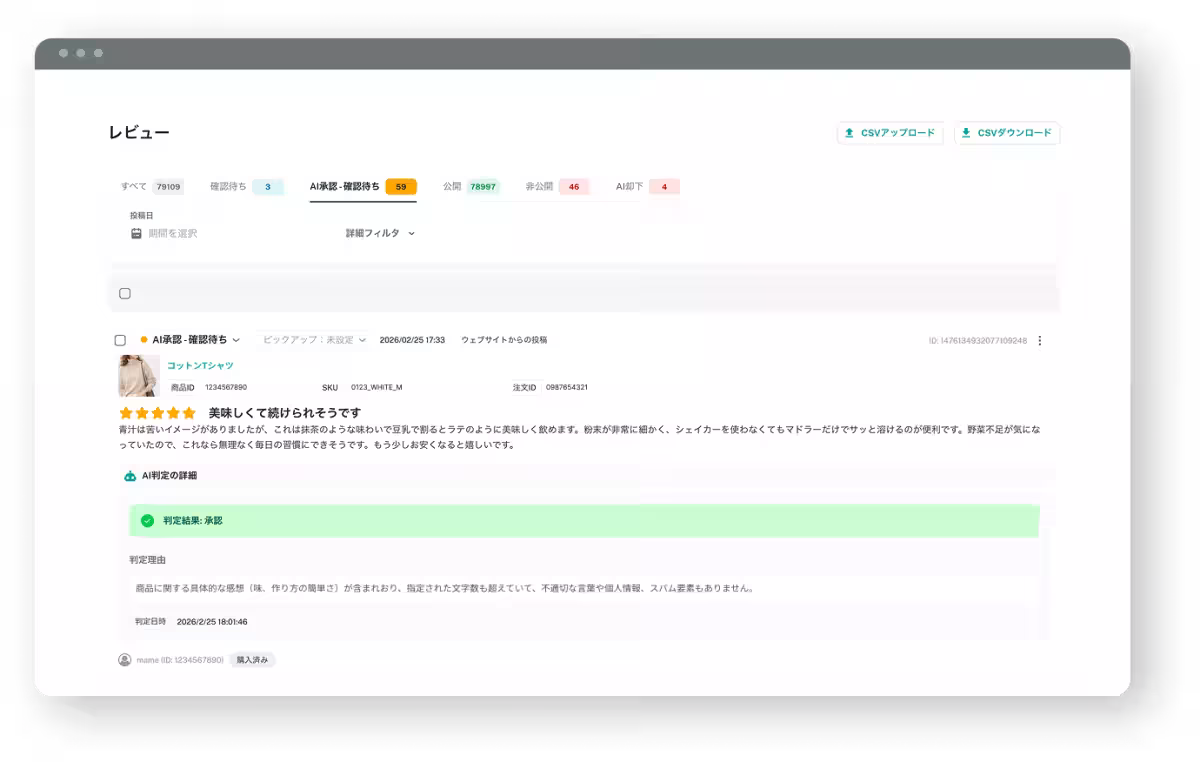Click the AI判定の詳細 robot icon
Viewport: 1200px width, 762px height.
tap(131, 476)
